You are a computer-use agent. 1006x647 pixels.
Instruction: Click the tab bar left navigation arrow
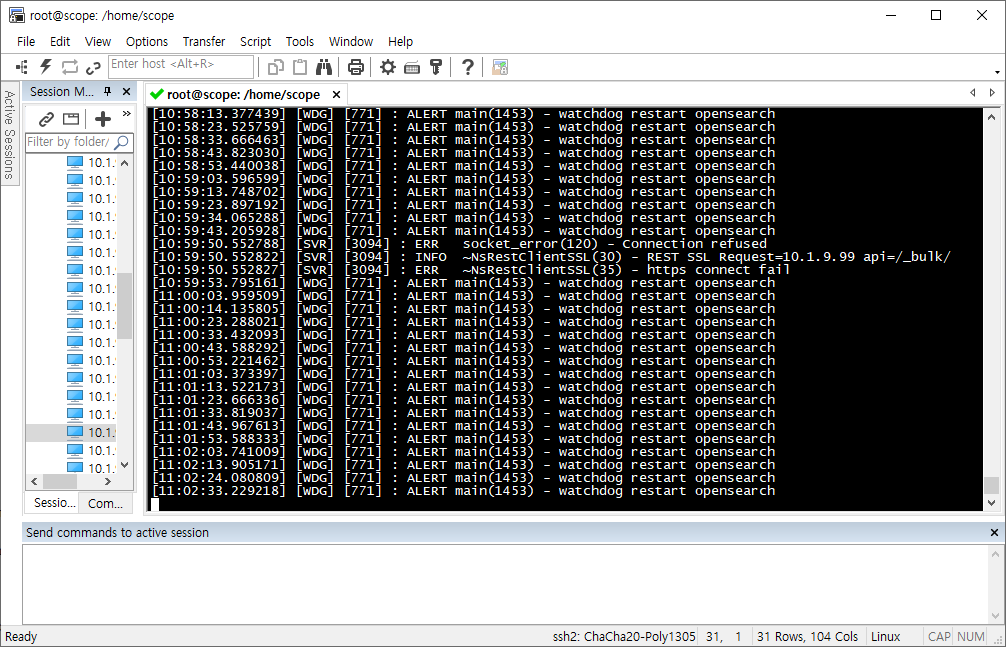coord(973,93)
